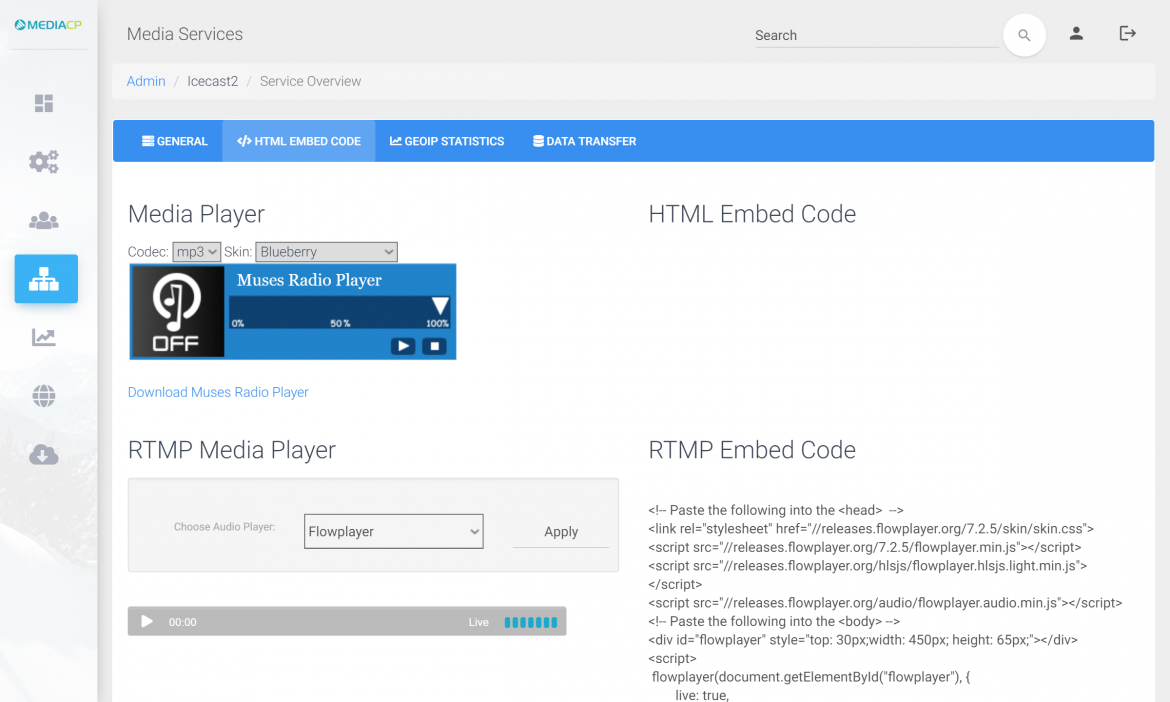Viewport: 1170px width, 702px height.
Task: Open the statistics chart sidebar icon
Action: click(44, 338)
